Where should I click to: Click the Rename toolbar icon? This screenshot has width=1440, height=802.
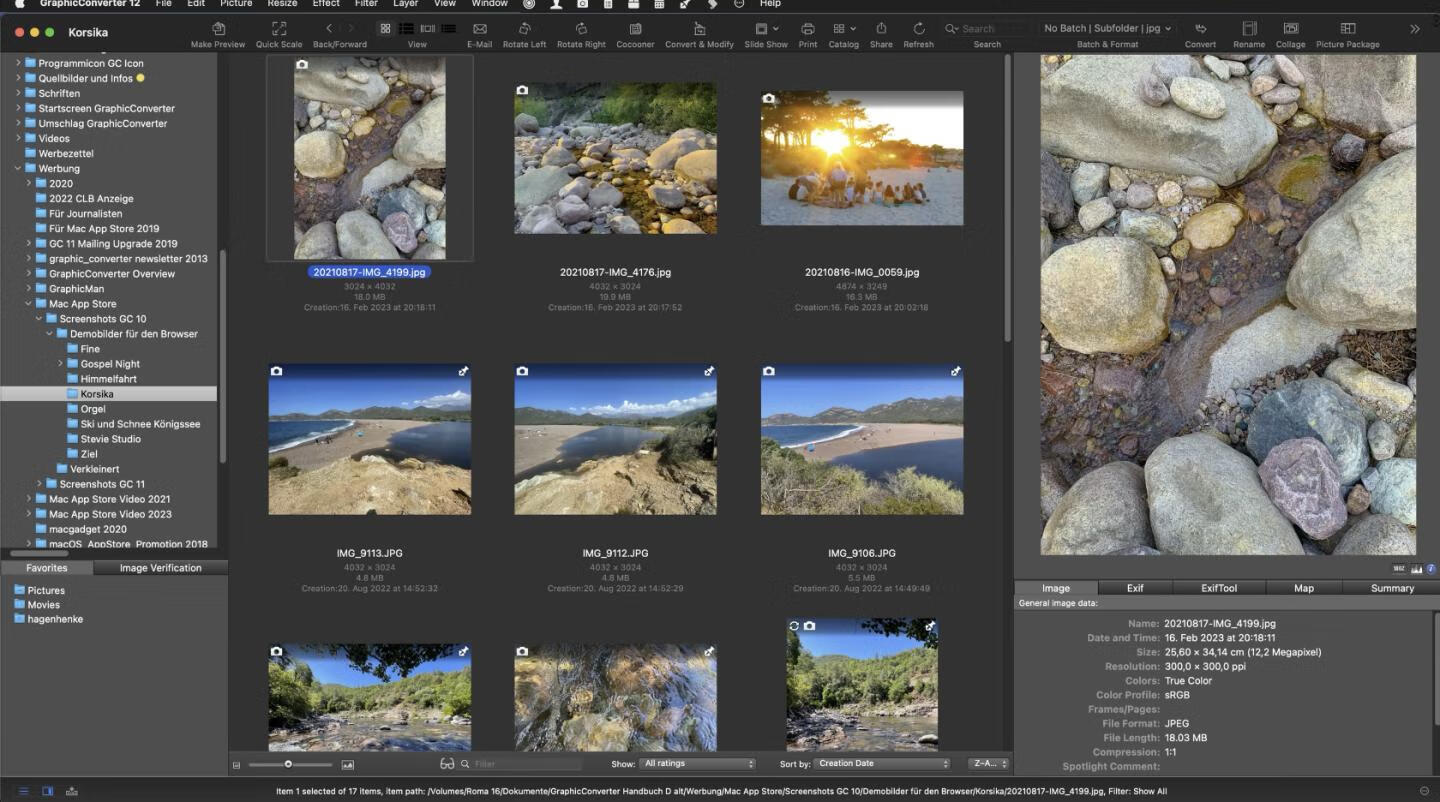point(1249,29)
